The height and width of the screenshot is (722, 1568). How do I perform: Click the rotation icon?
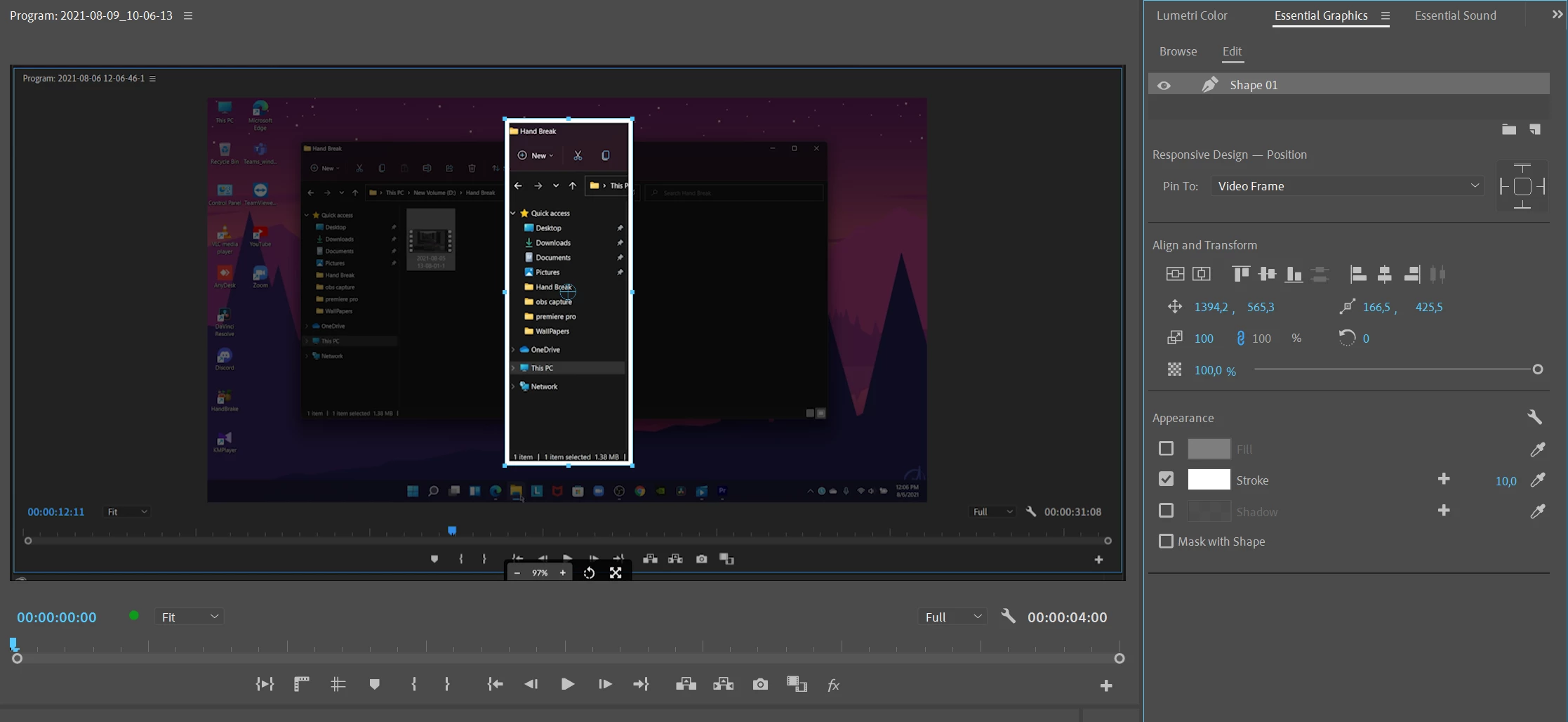(x=1347, y=338)
